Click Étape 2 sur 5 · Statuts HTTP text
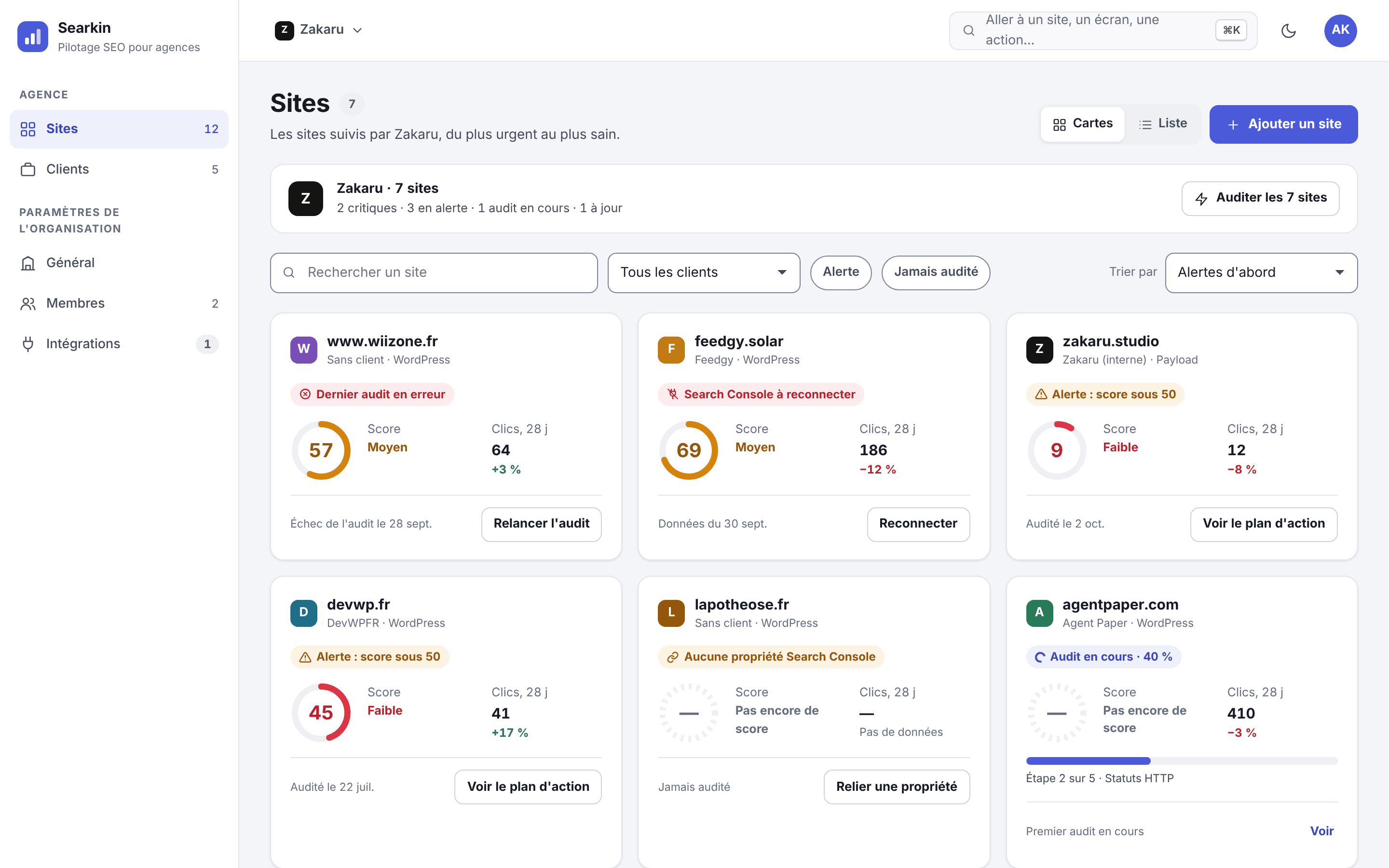Image resolution: width=1389 pixels, height=868 pixels. tap(1100, 778)
